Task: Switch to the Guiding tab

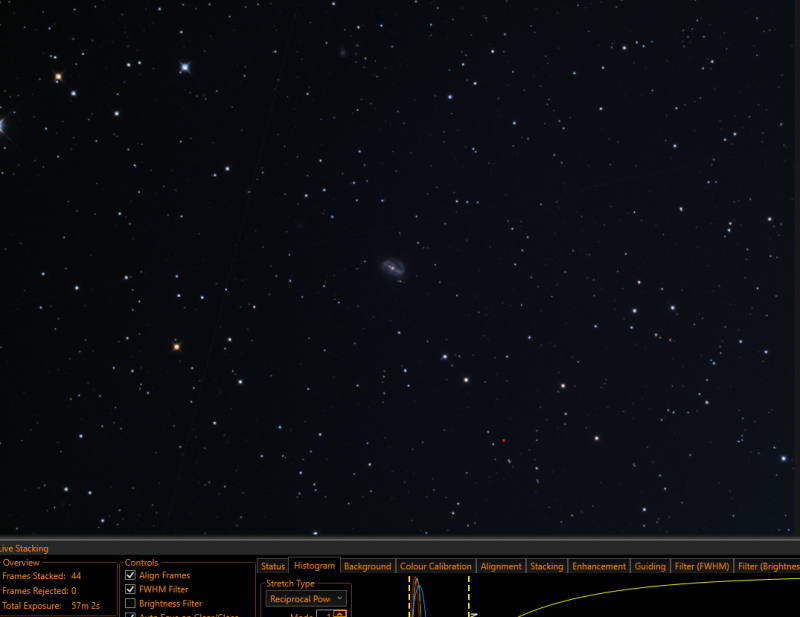Action: point(650,566)
